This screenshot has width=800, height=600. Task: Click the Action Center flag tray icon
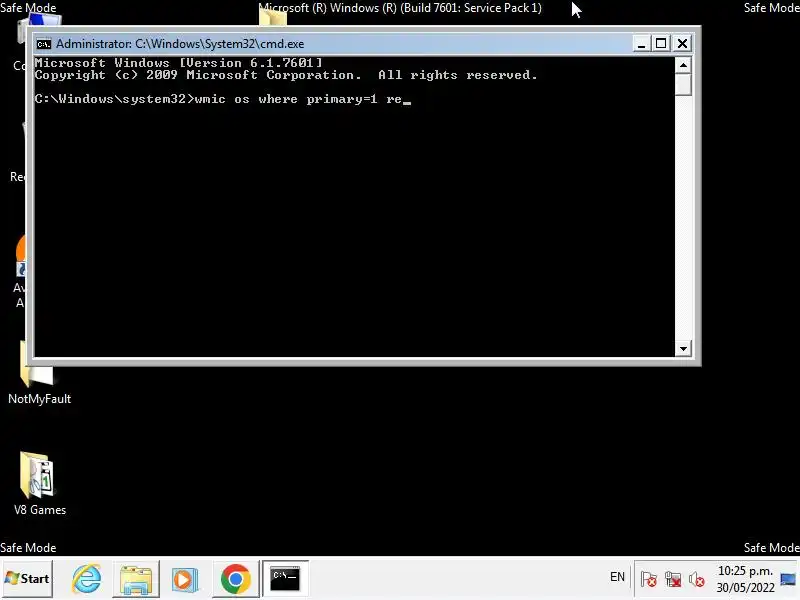coord(648,579)
